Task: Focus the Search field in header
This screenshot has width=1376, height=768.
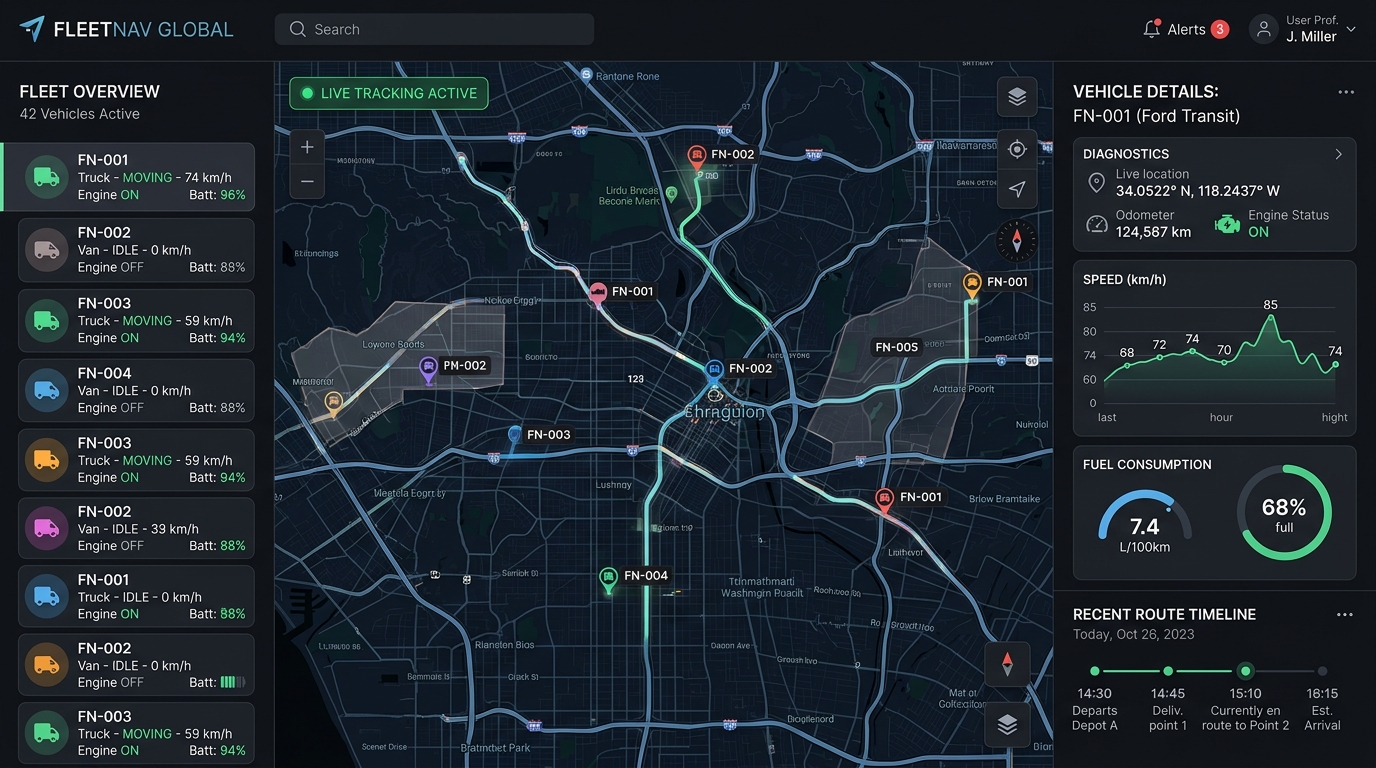Action: pyautogui.click(x=434, y=29)
